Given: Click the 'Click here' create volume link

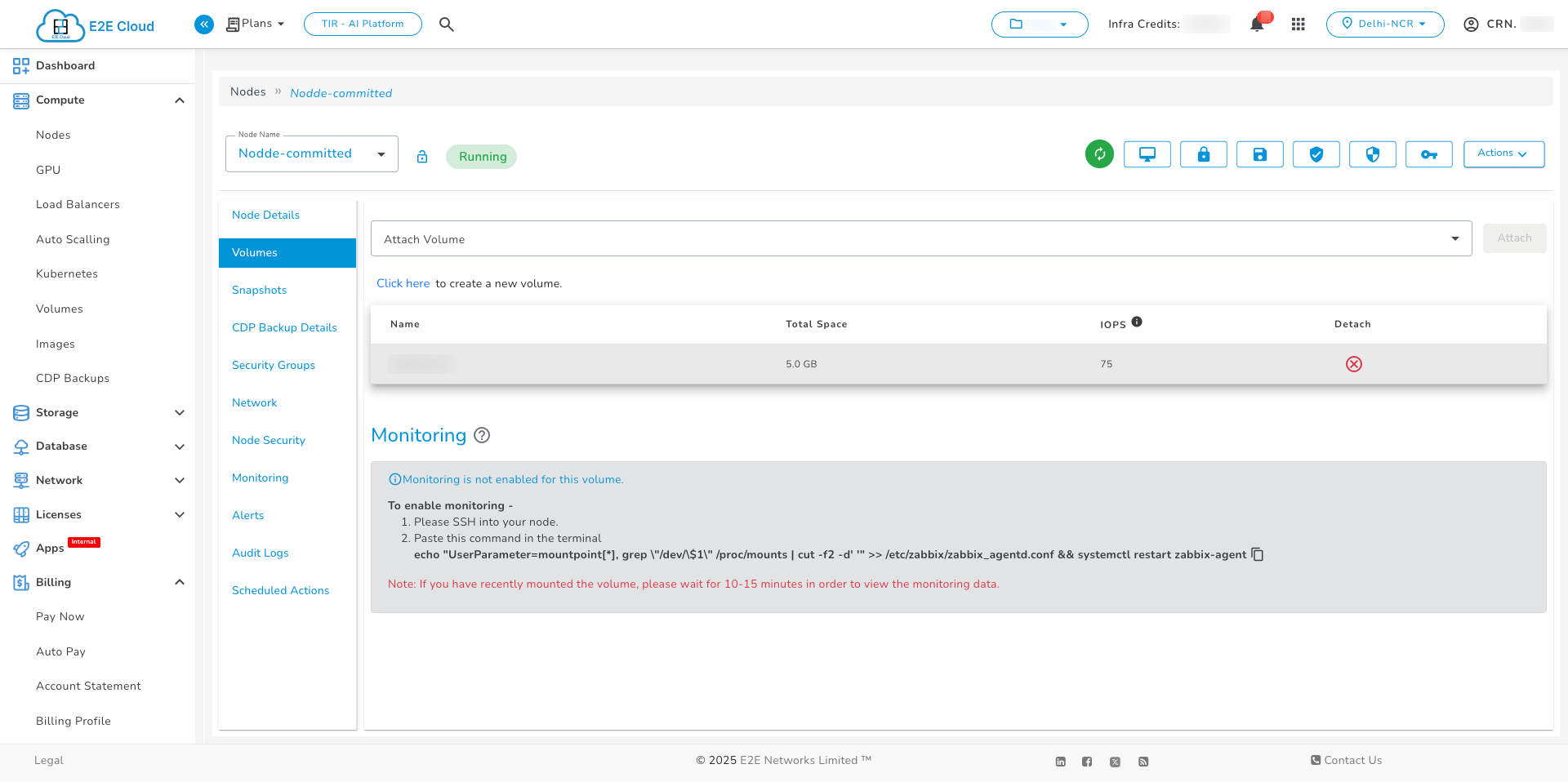Looking at the screenshot, I should coord(403,284).
